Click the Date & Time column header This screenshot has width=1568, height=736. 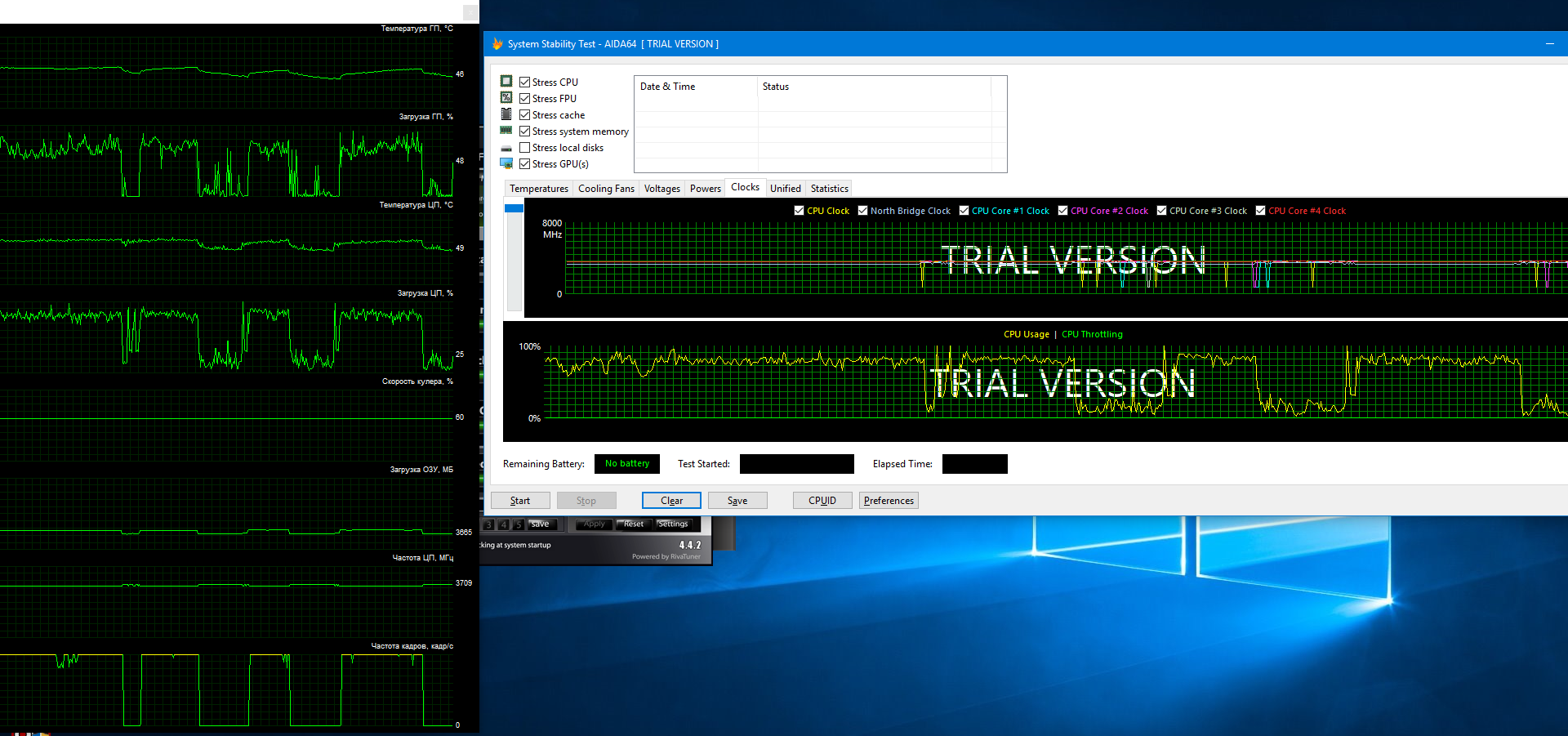click(667, 87)
